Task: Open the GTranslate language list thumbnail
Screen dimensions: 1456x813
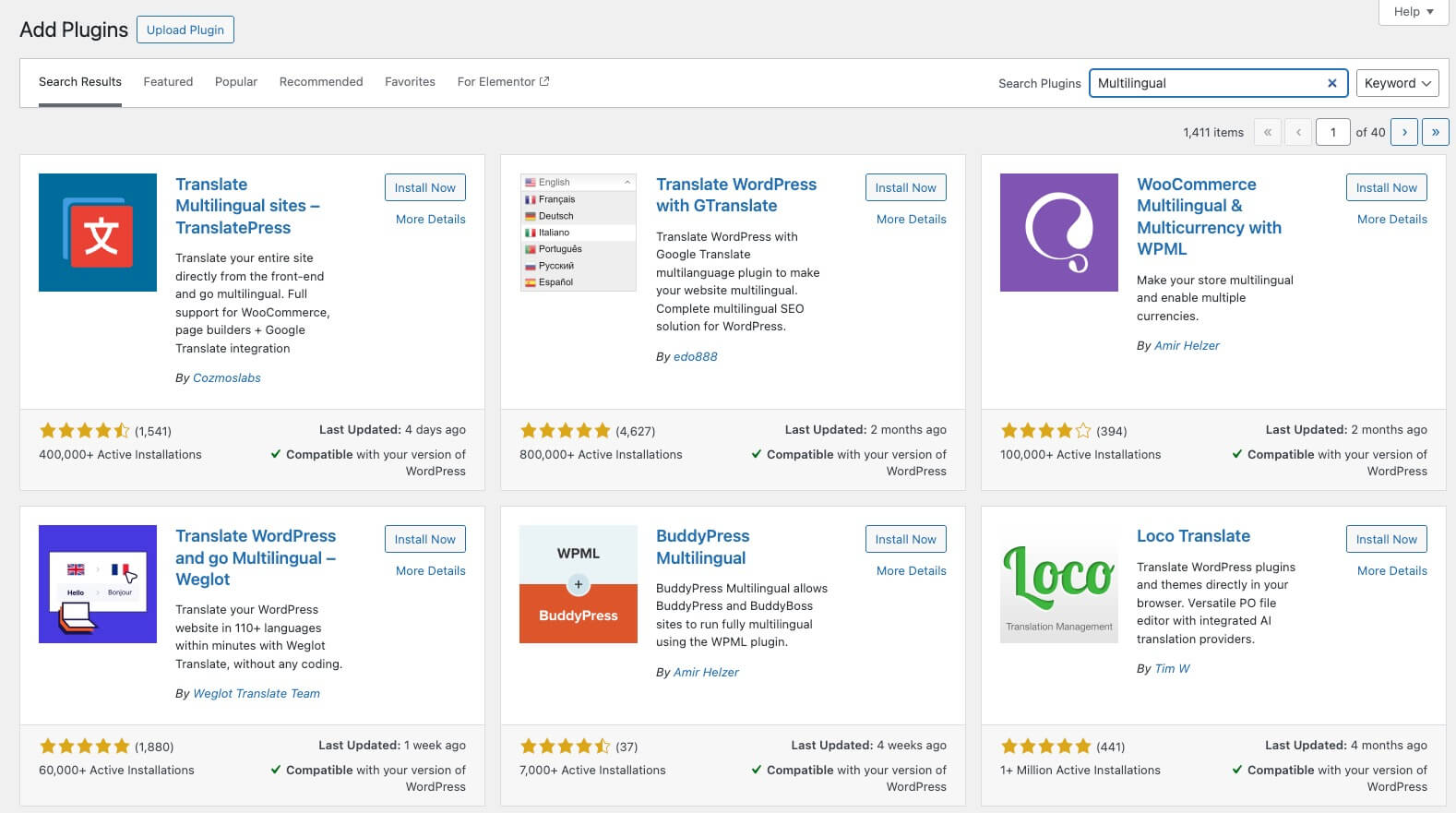Action: pos(579,233)
